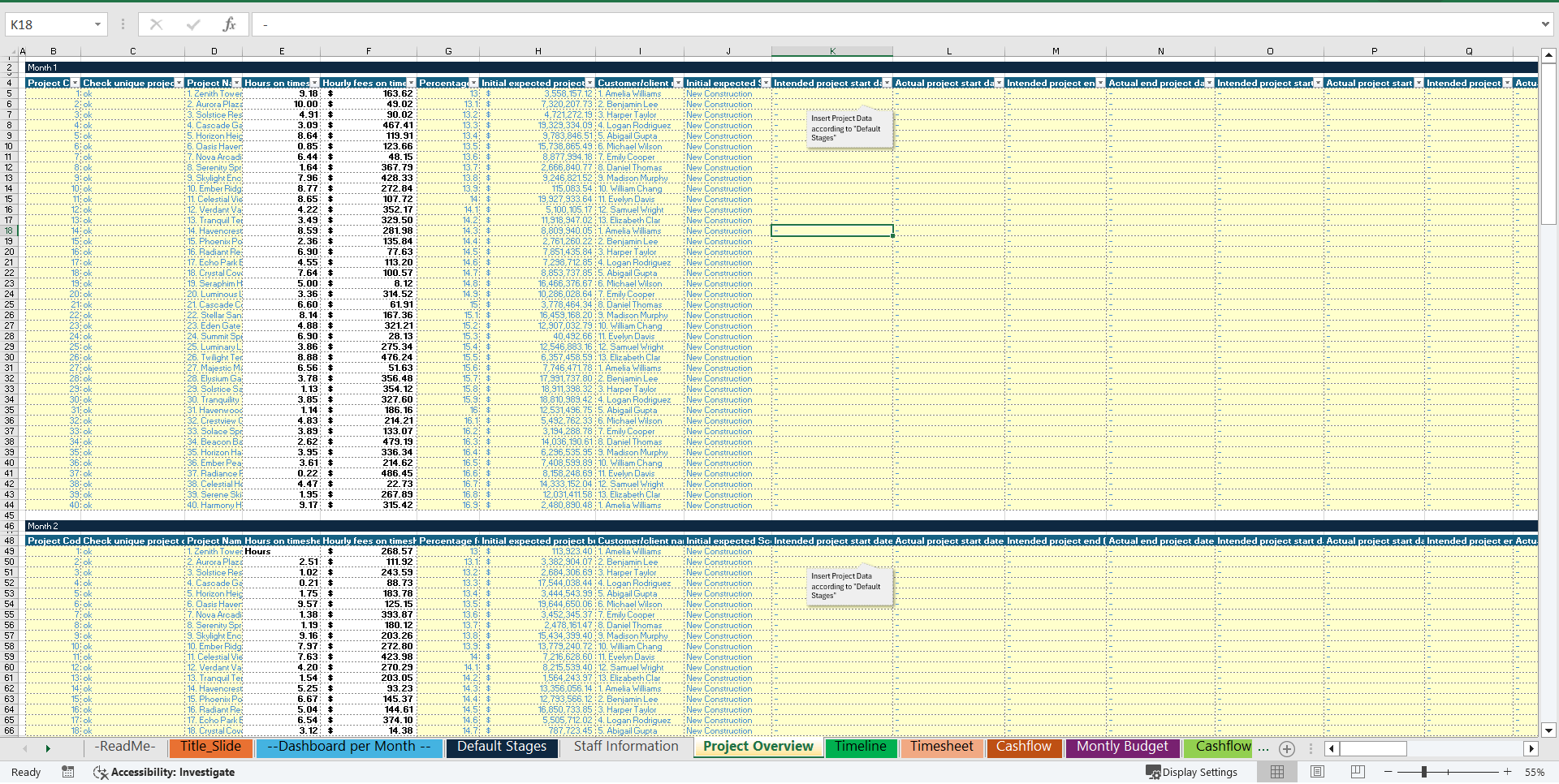Select the selected cell K18
The image size is (1559, 784).
click(x=832, y=230)
